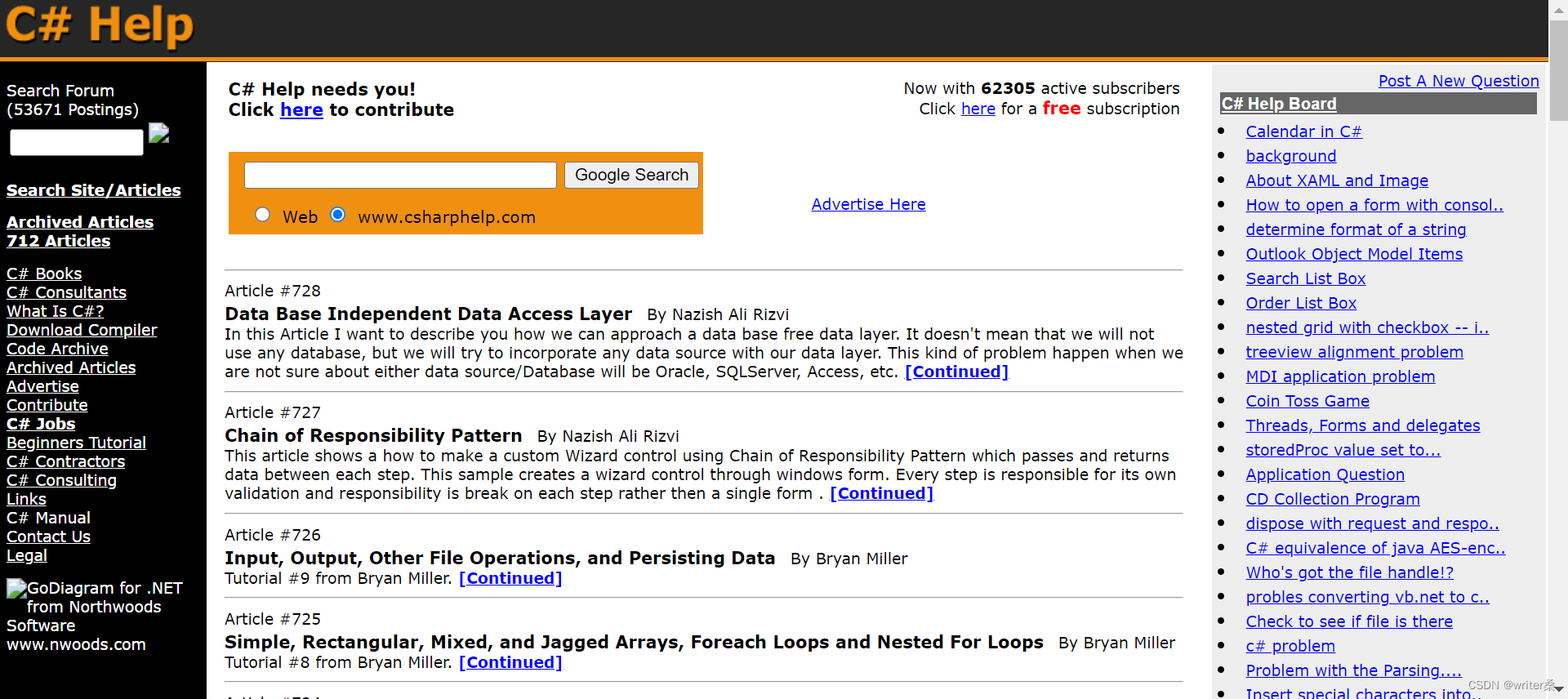The height and width of the screenshot is (699, 1568).
Task: Open the Search Site/Articles link
Action: point(94,190)
